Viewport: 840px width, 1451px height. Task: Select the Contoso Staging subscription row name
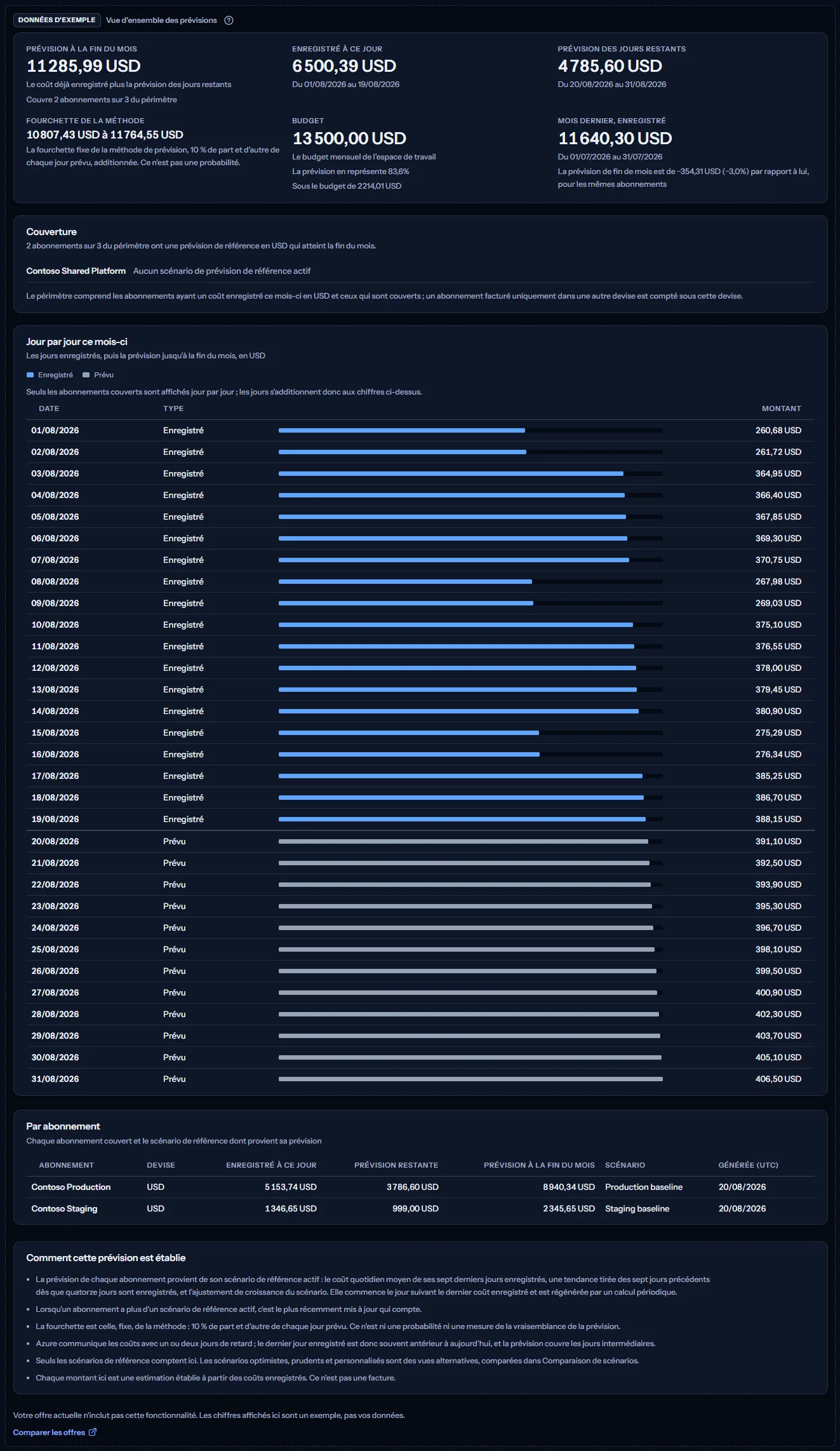coord(65,1208)
